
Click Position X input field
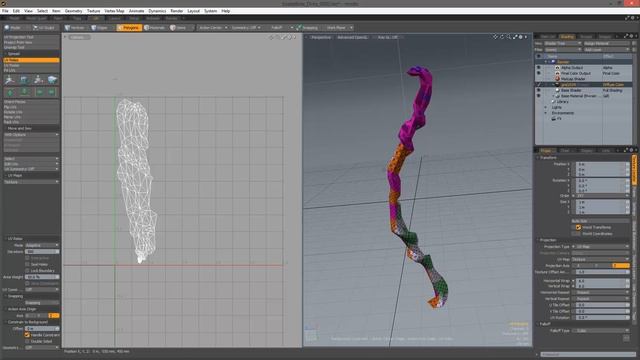coord(602,164)
